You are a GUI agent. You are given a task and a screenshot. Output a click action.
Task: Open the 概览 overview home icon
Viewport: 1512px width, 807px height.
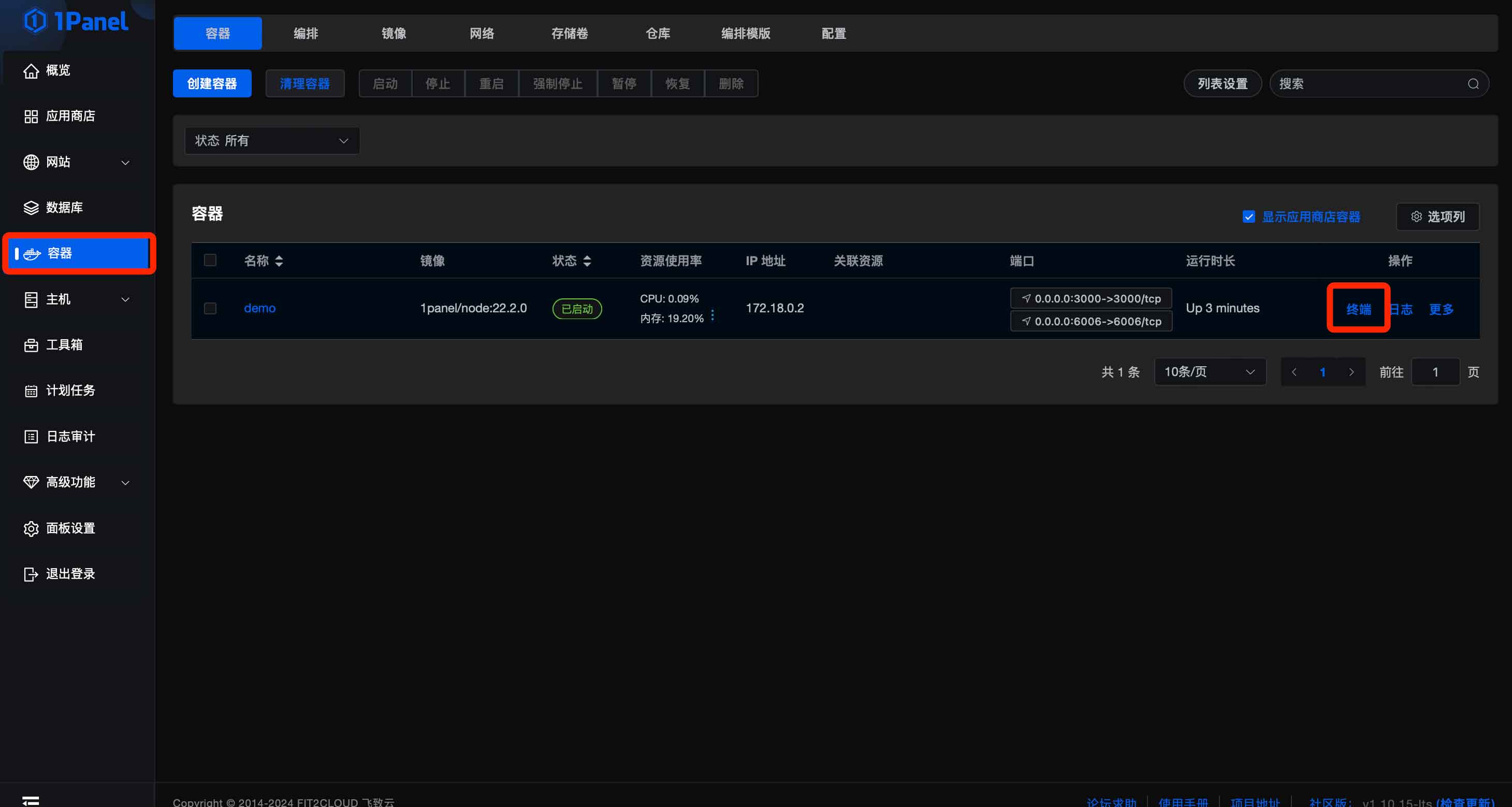(31, 70)
